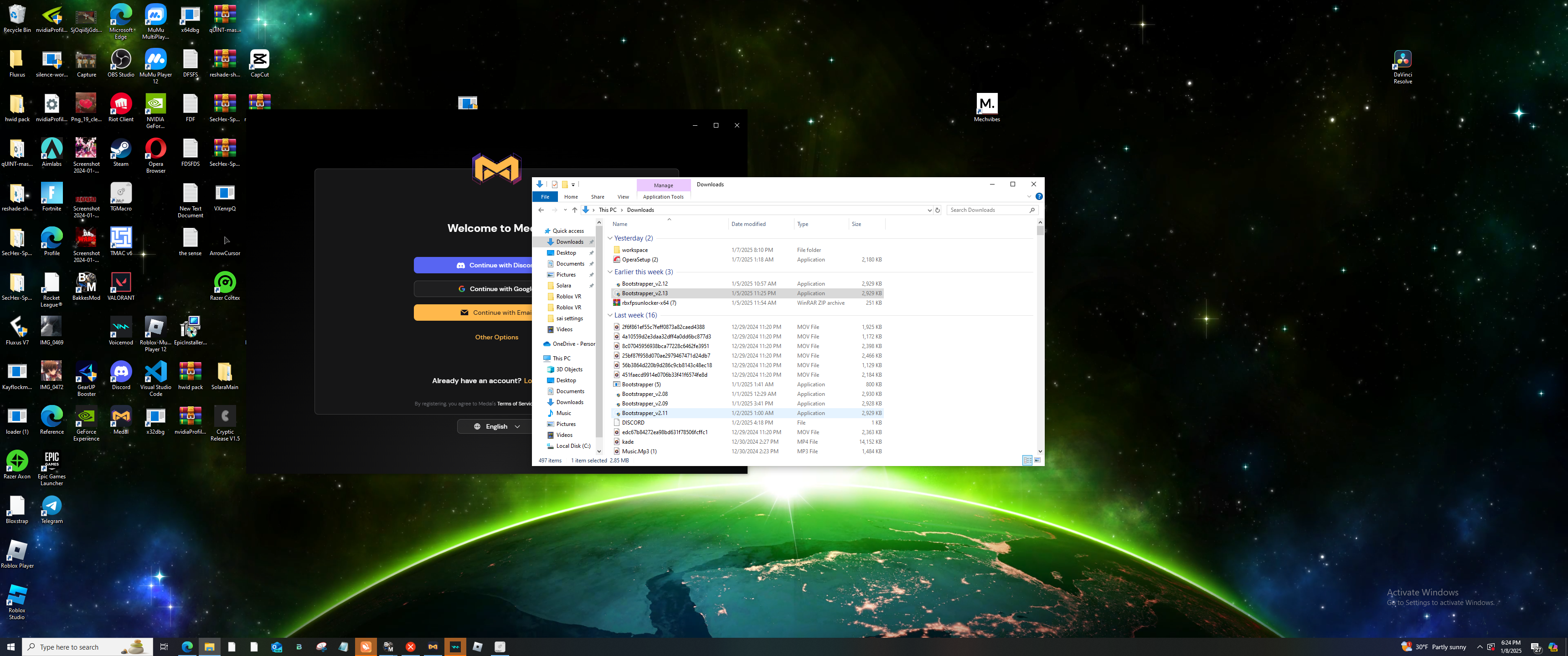Open the Share ribbon tab
The height and width of the screenshot is (656, 1568).
[597, 196]
